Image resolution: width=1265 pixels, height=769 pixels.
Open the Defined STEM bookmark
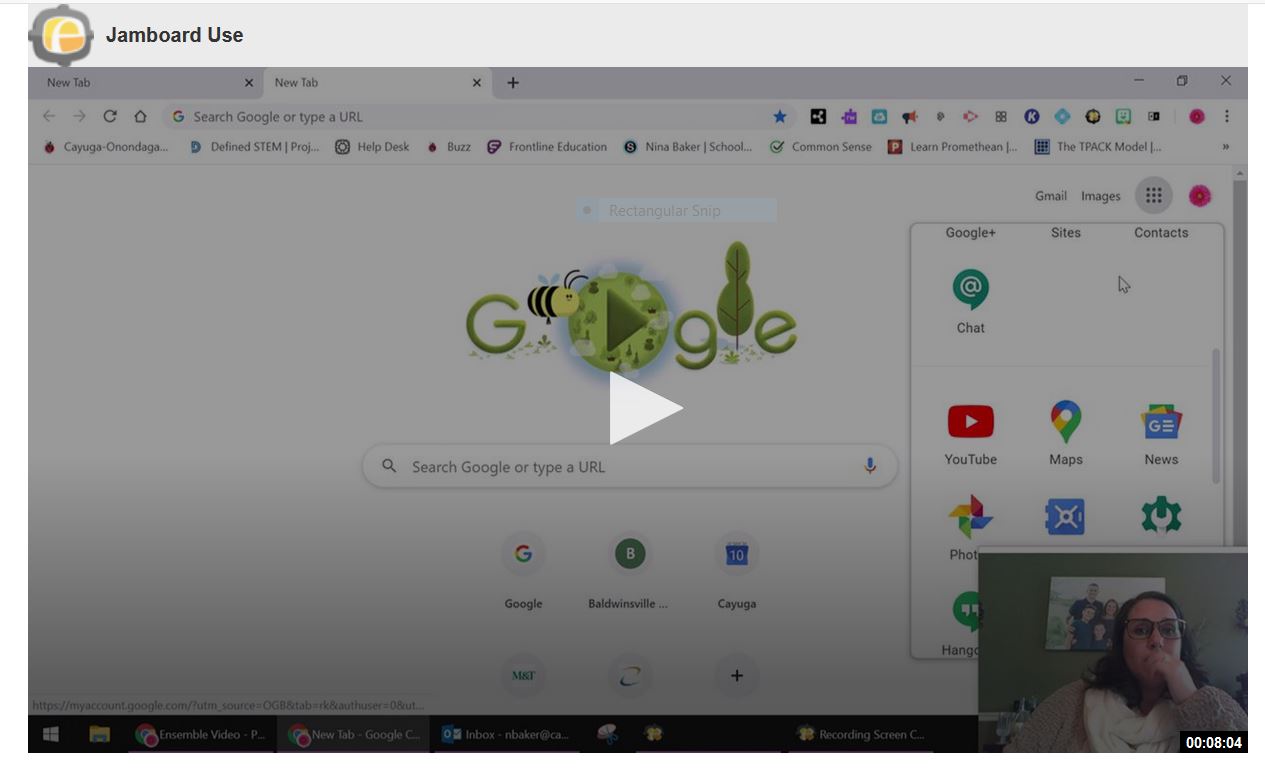[254, 147]
